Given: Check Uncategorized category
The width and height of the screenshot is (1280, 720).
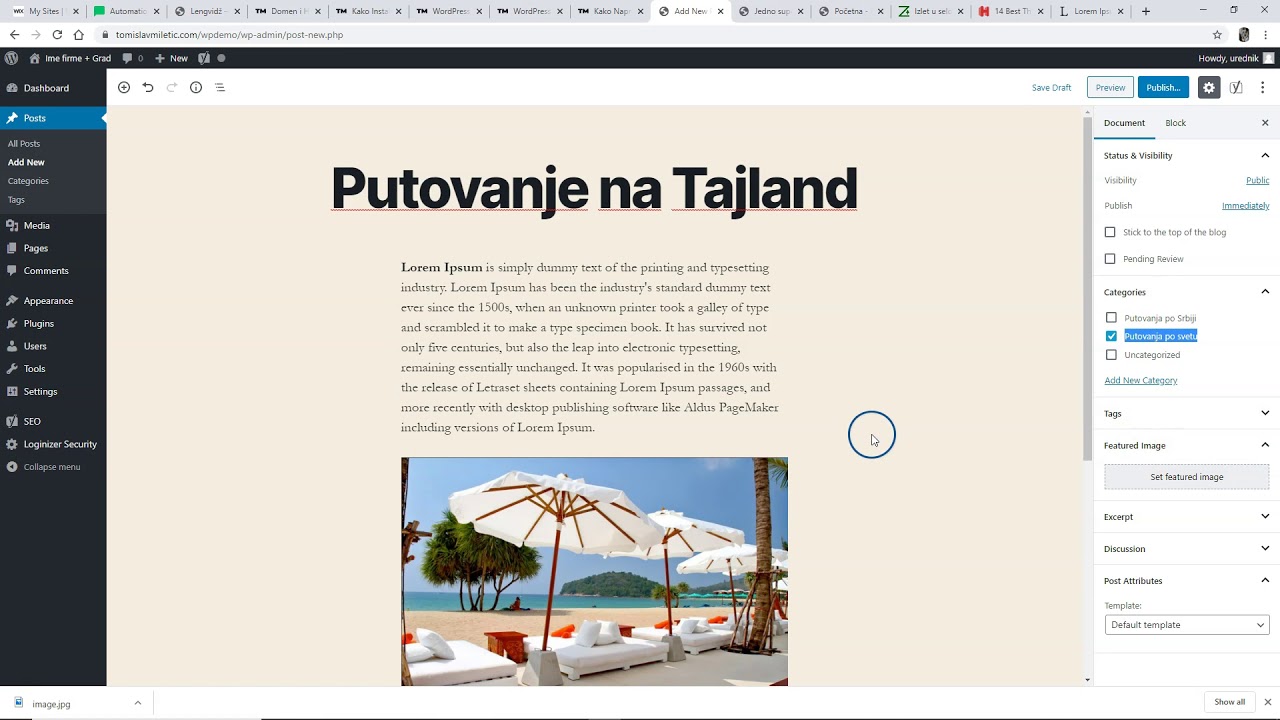Looking at the screenshot, I should (1111, 355).
